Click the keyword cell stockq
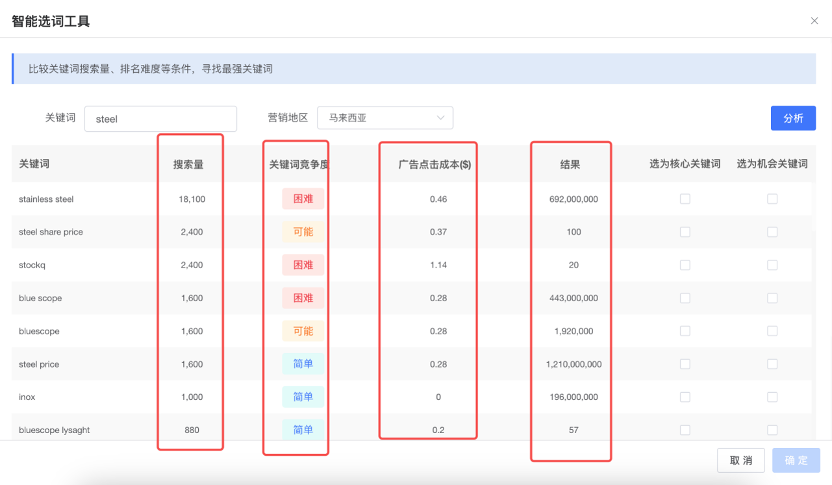The image size is (832, 485). pos(32,265)
